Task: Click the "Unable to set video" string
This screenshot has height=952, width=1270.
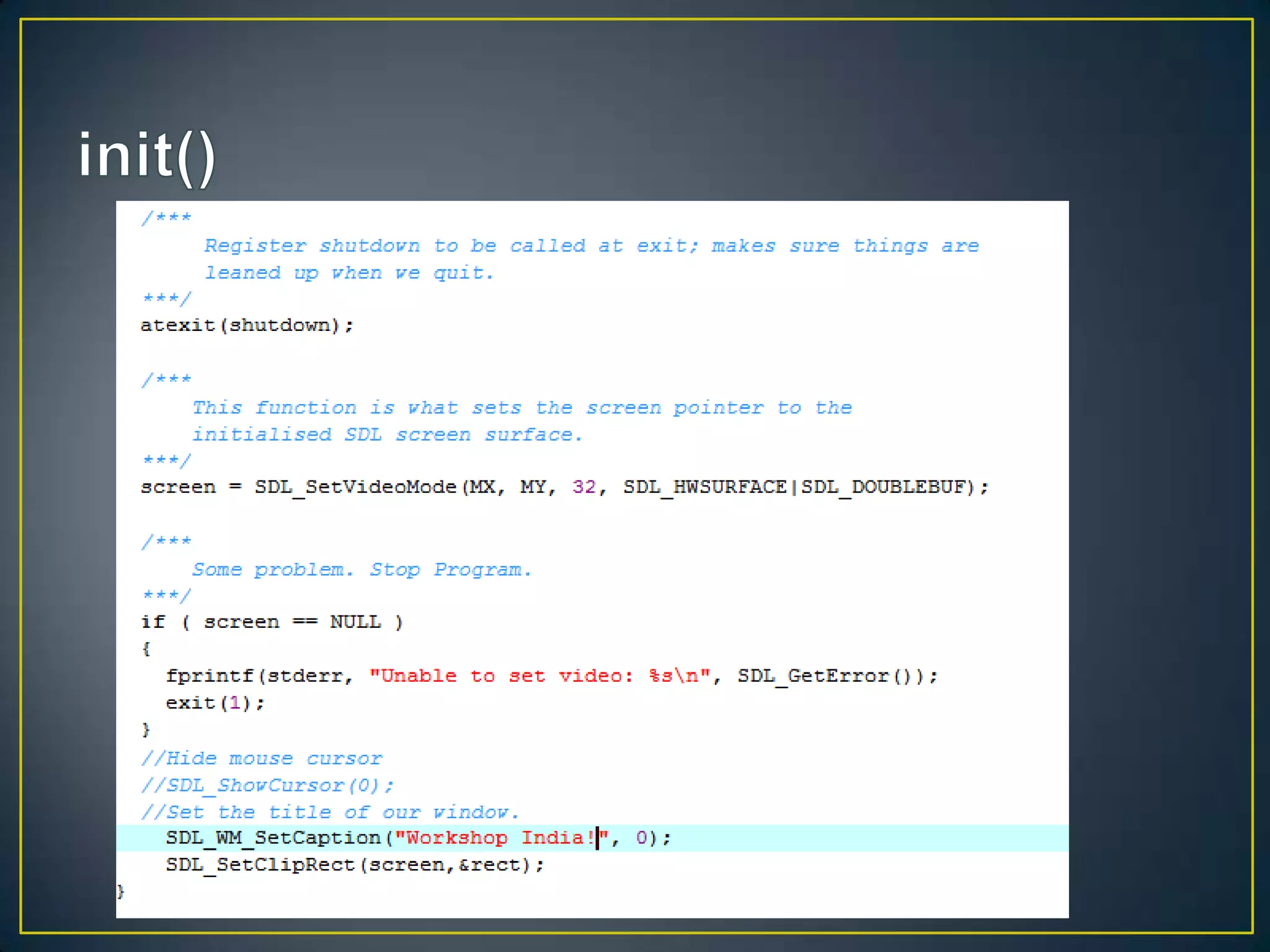Action: click(x=540, y=676)
